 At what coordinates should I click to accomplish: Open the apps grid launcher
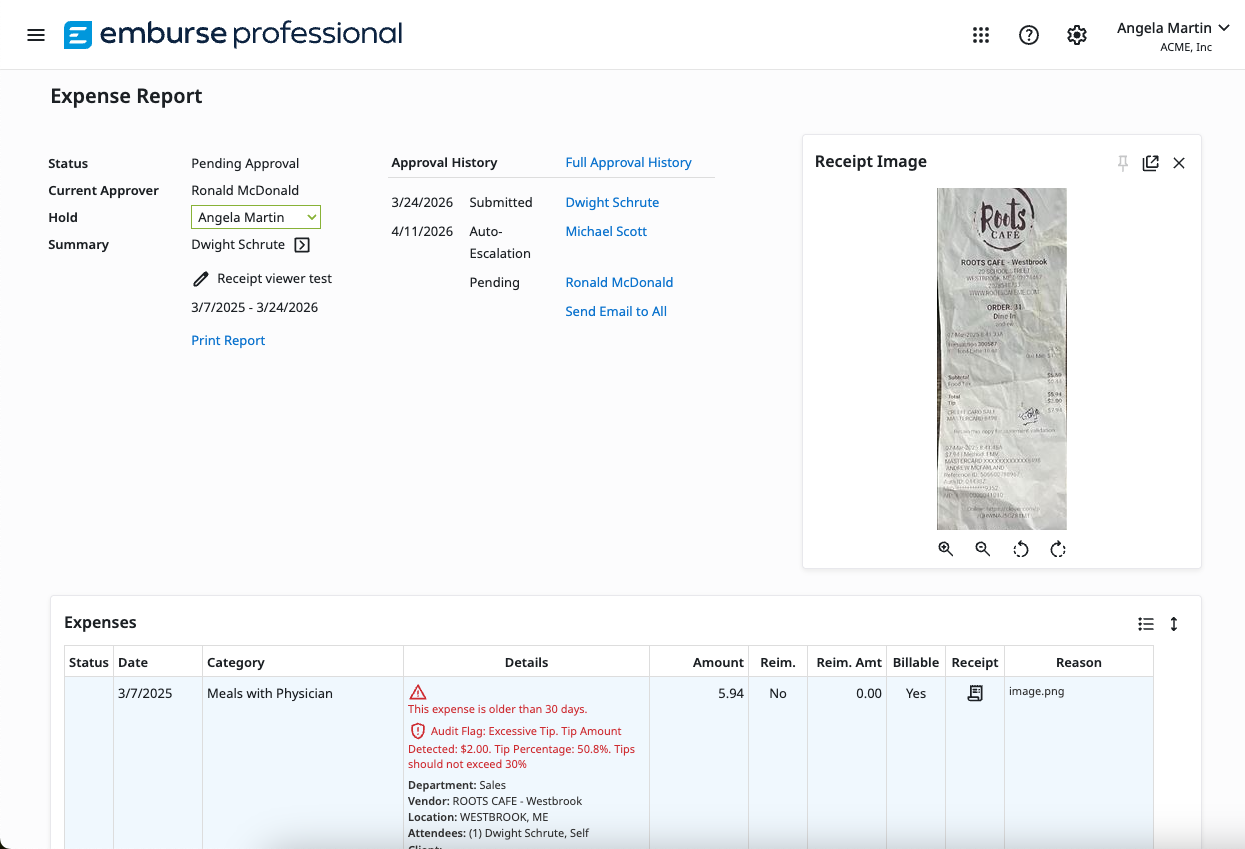[x=981, y=35]
